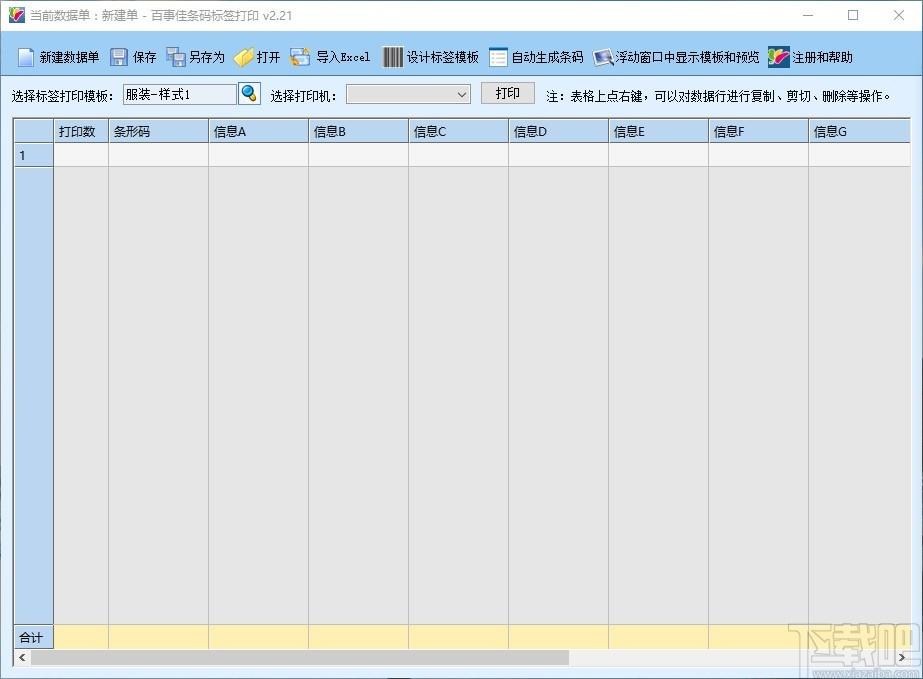Select the 信息E column header
The height and width of the screenshot is (679, 923).
click(x=659, y=131)
